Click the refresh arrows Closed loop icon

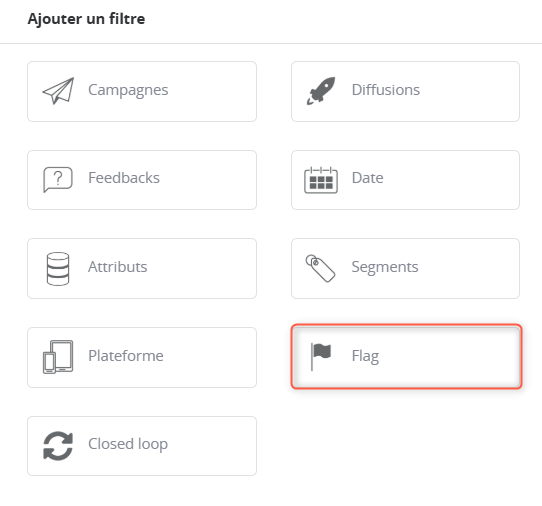coord(58,446)
